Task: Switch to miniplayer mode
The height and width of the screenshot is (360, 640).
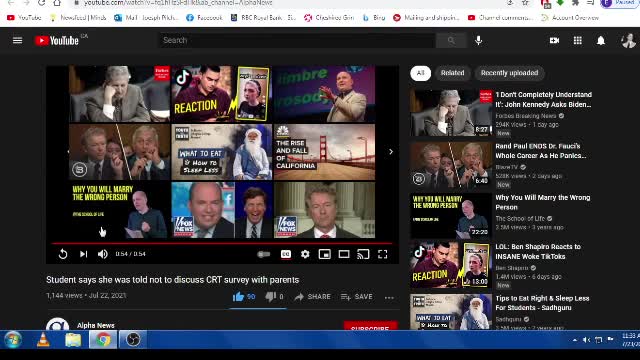Action: [324, 254]
